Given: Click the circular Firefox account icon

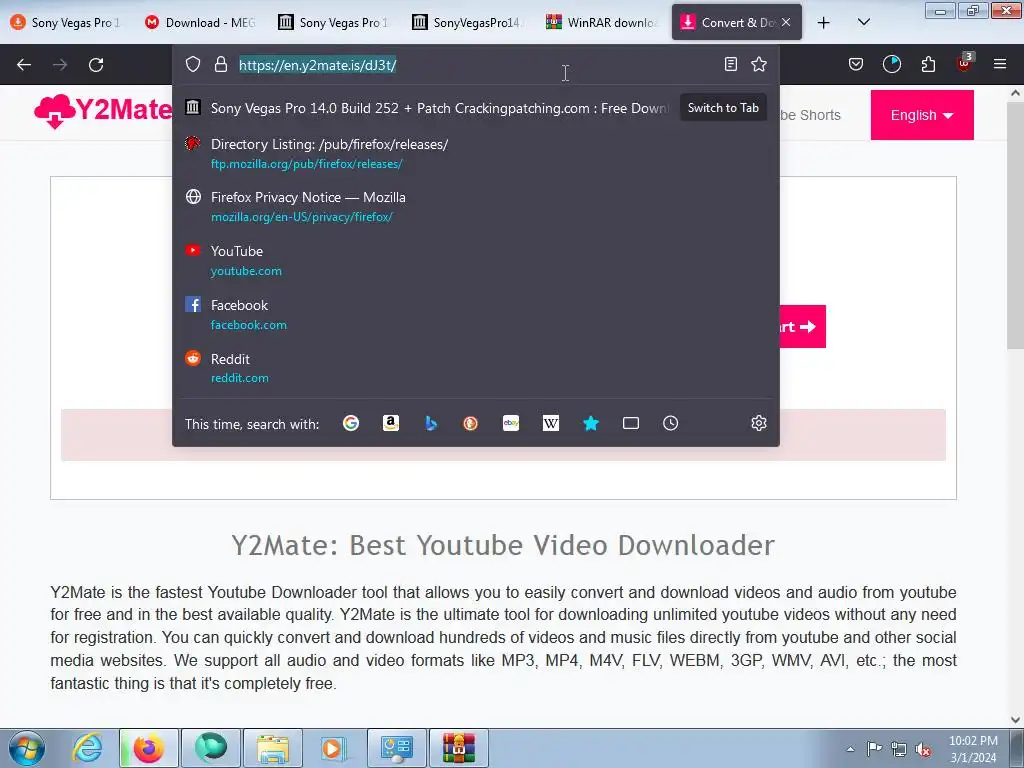Looking at the screenshot, I should pyautogui.click(x=891, y=64).
